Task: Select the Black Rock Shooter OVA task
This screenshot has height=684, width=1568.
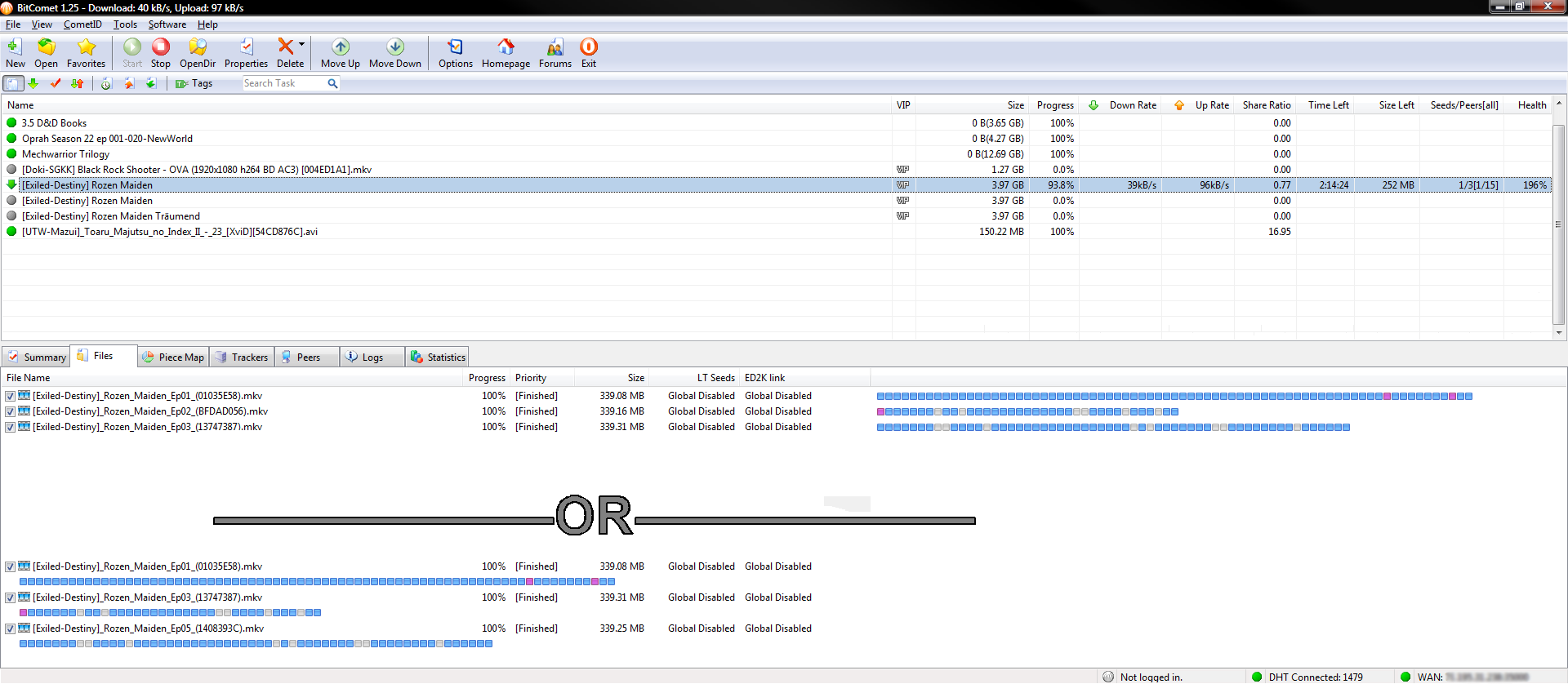Action: click(776, 170)
